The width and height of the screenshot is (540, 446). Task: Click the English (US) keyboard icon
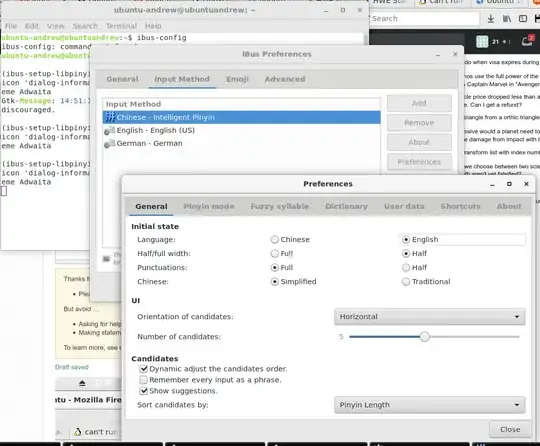point(110,131)
